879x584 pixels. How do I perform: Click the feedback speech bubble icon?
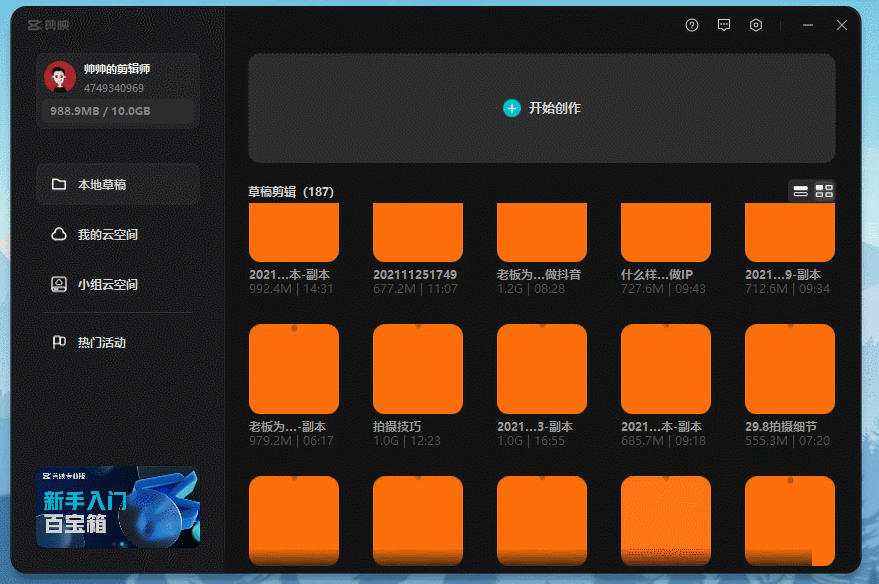tap(724, 26)
